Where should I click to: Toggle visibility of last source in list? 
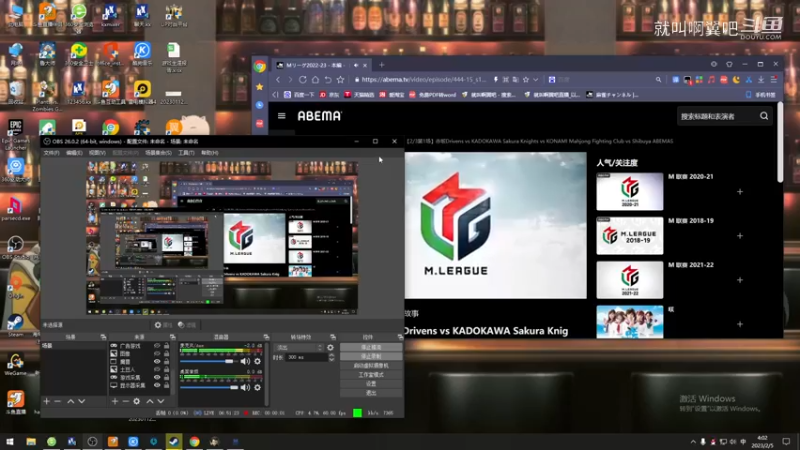(x=157, y=385)
